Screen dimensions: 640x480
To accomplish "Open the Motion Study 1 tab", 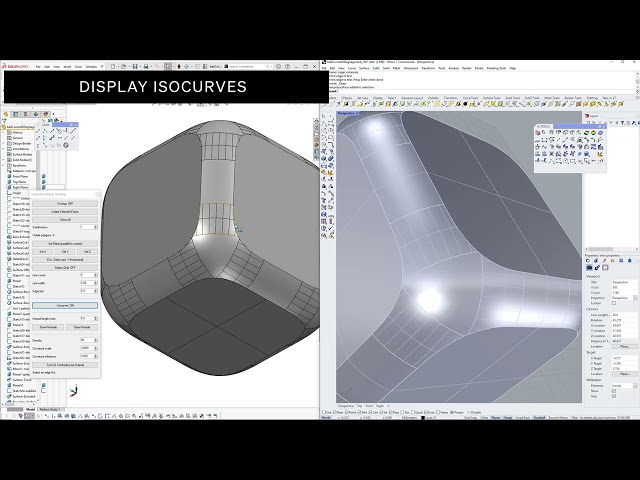I will click(x=51, y=409).
